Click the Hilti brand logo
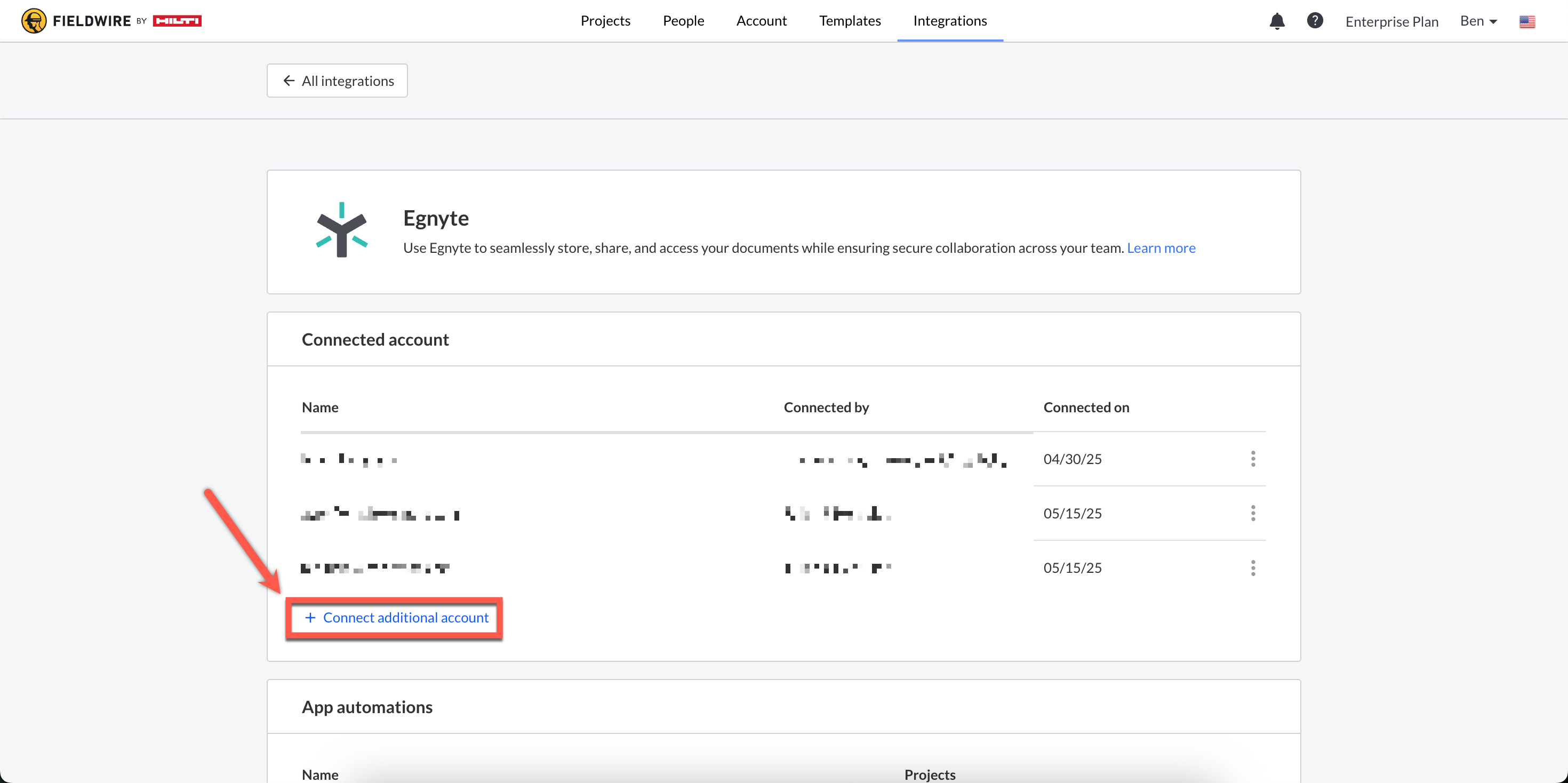 [x=177, y=21]
